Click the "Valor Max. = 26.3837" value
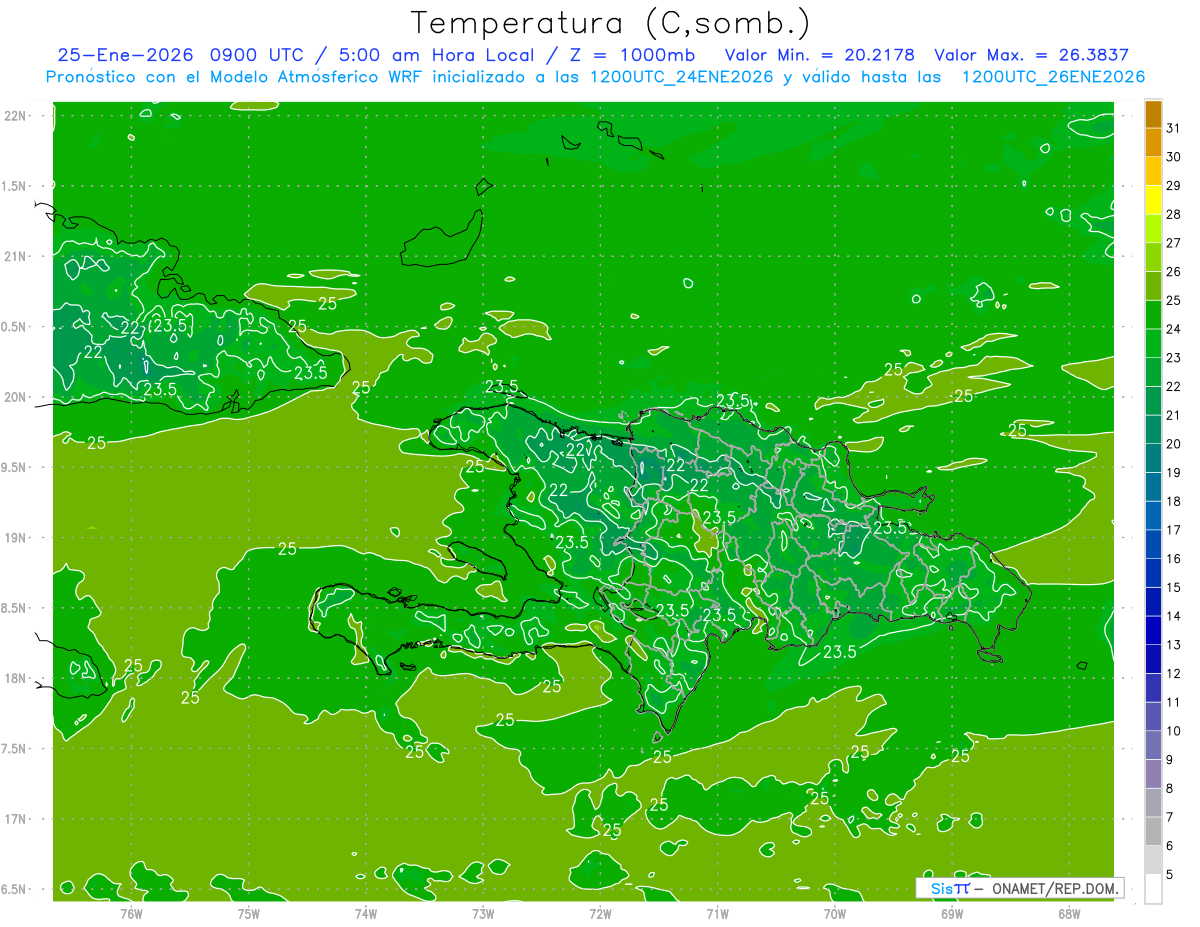Screen dimensions: 1200x927 tap(1031, 55)
